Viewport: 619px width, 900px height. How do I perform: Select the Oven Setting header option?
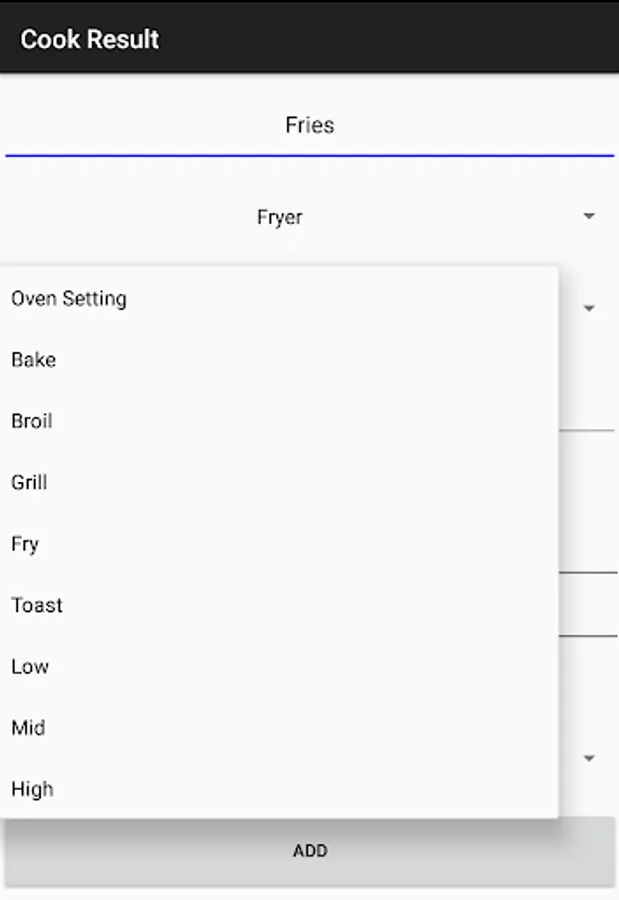coord(69,298)
